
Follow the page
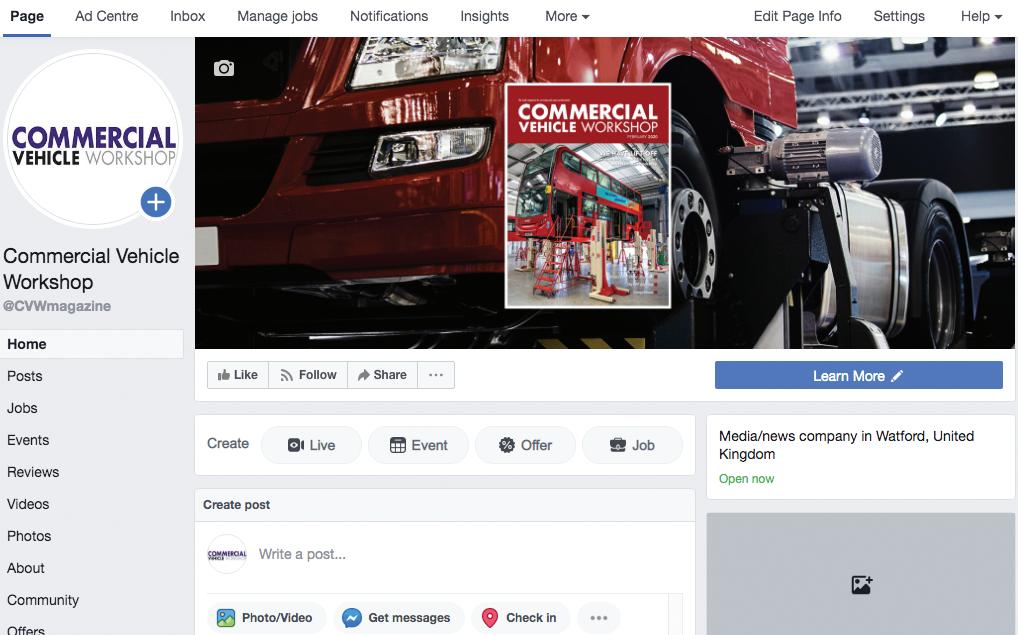(308, 375)
